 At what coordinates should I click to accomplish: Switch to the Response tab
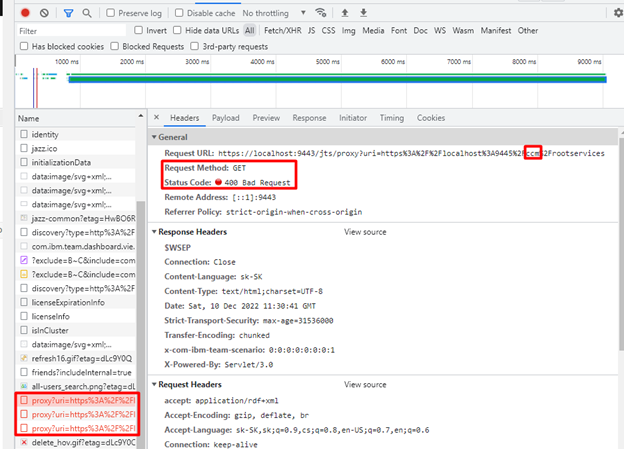pyautogui.click(x=309, y=118)
